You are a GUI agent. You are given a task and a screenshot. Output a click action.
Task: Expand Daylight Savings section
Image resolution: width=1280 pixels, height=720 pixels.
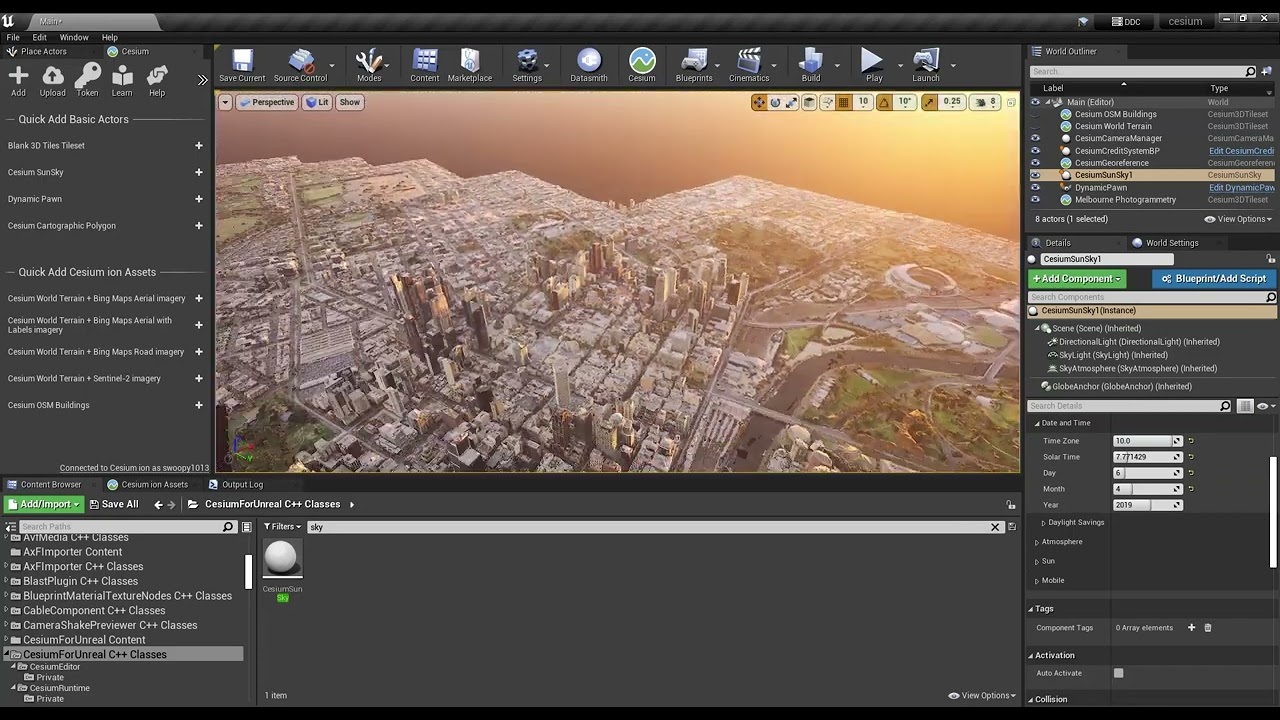point(1043,523)
